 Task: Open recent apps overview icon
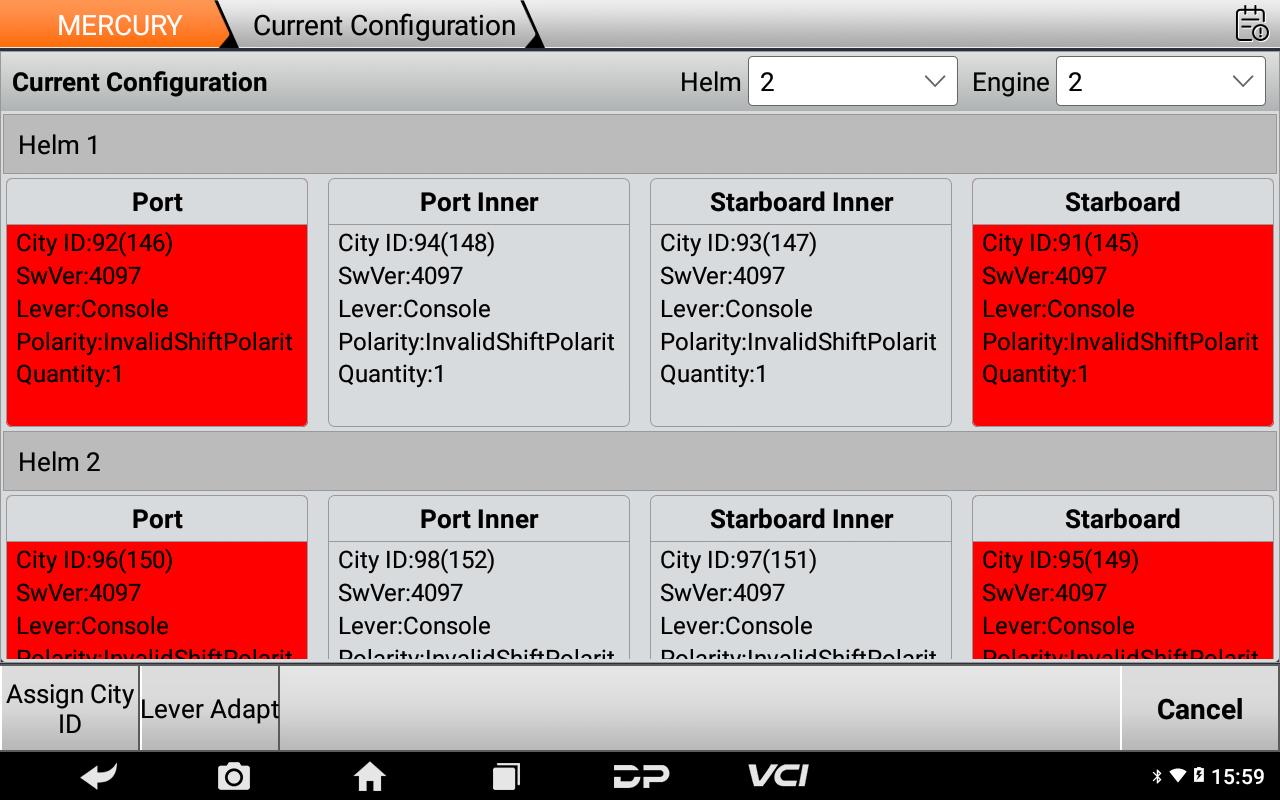click(506, 776)
